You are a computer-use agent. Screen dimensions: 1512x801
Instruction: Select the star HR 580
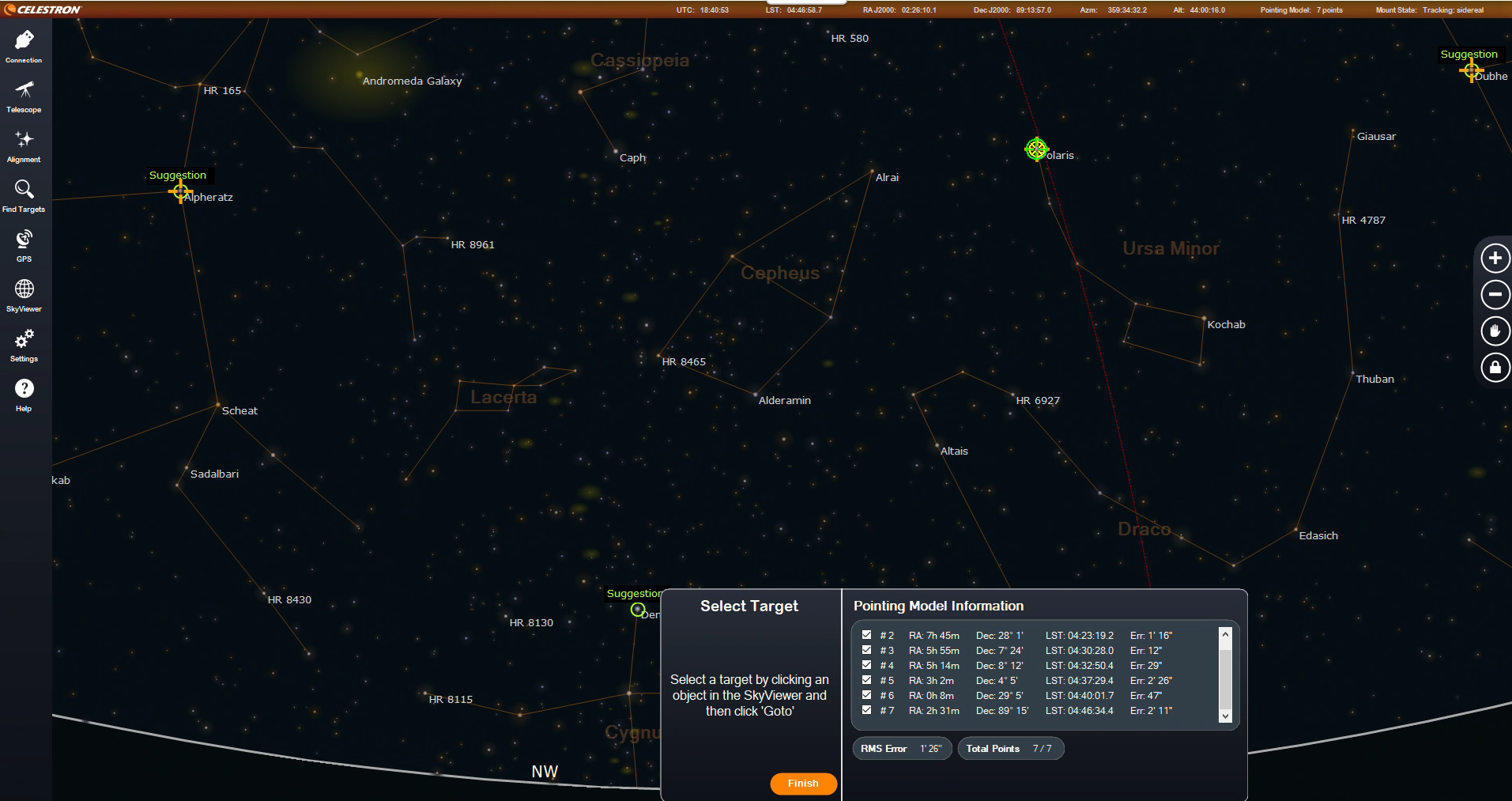[x=850, y=38]
